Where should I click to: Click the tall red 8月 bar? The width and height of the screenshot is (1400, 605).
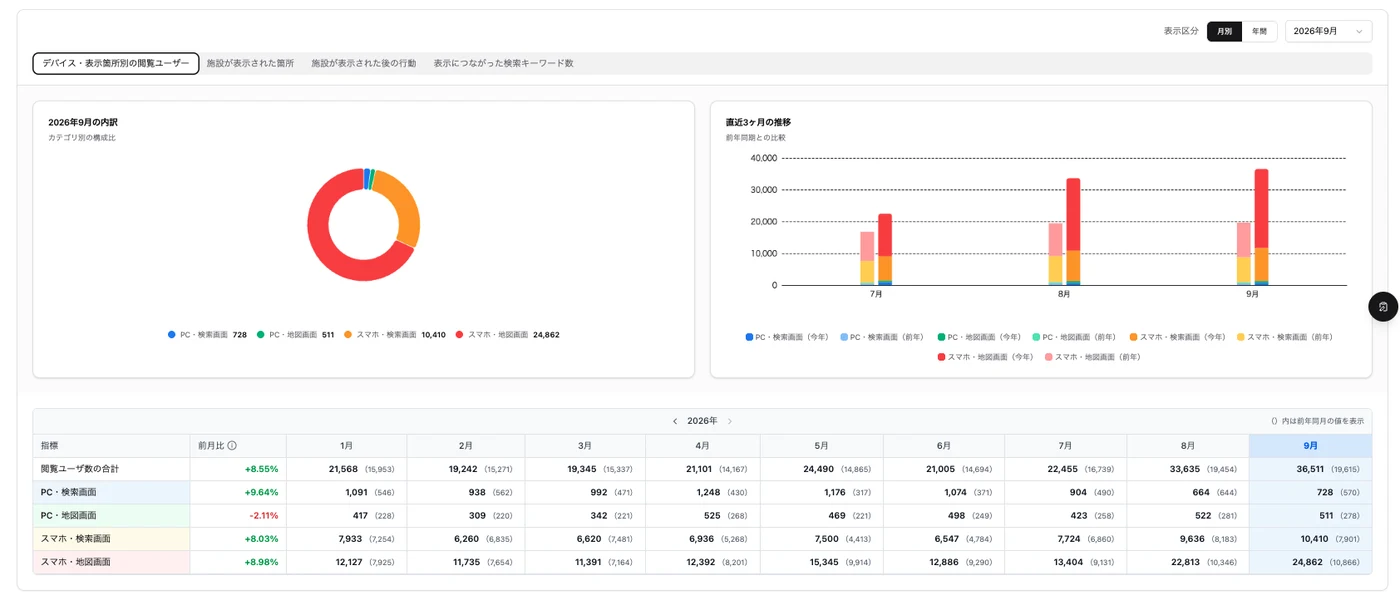[1073, 214]
